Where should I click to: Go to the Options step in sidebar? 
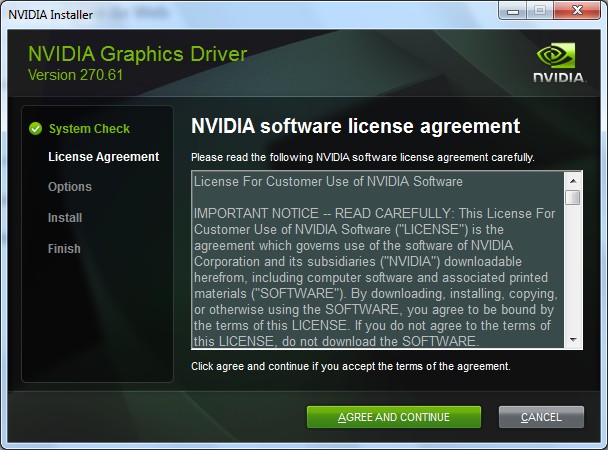[70, 187]
